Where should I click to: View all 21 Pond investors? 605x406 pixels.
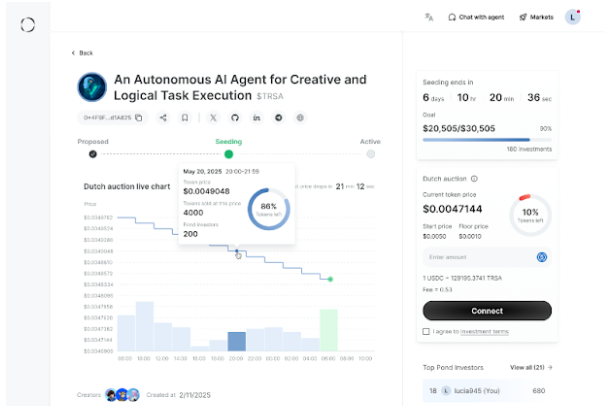tap(531, 367)
